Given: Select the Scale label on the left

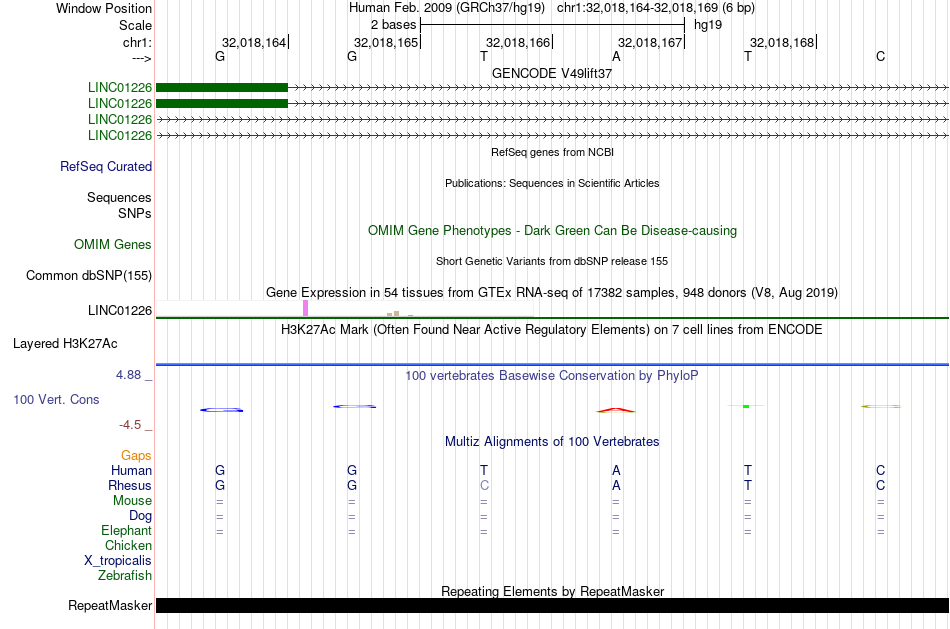Looking at the screenshot, I should [135, 25].
